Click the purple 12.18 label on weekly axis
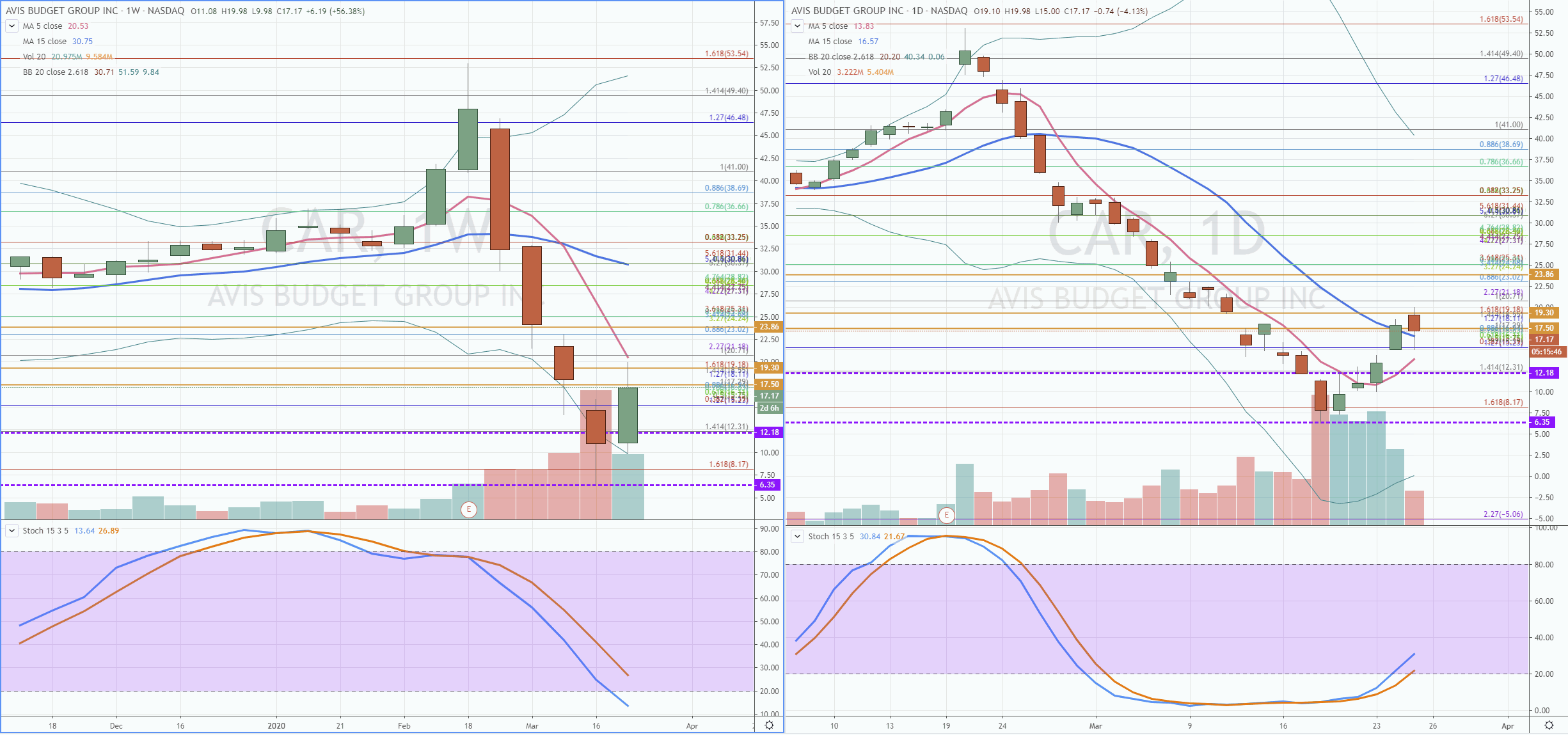Image resolution: width=1568 pixels, height=735 pixels. [x=769, y=432]
